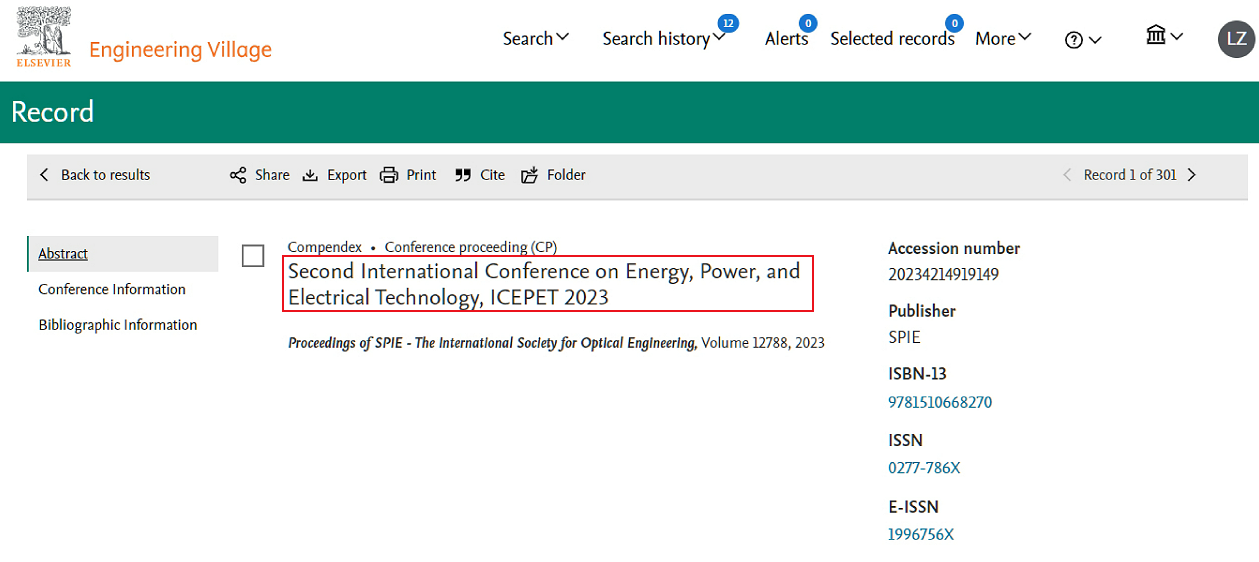Open the Alerts page
This screenshot has width=1259, height=562.
pos(786,38)
